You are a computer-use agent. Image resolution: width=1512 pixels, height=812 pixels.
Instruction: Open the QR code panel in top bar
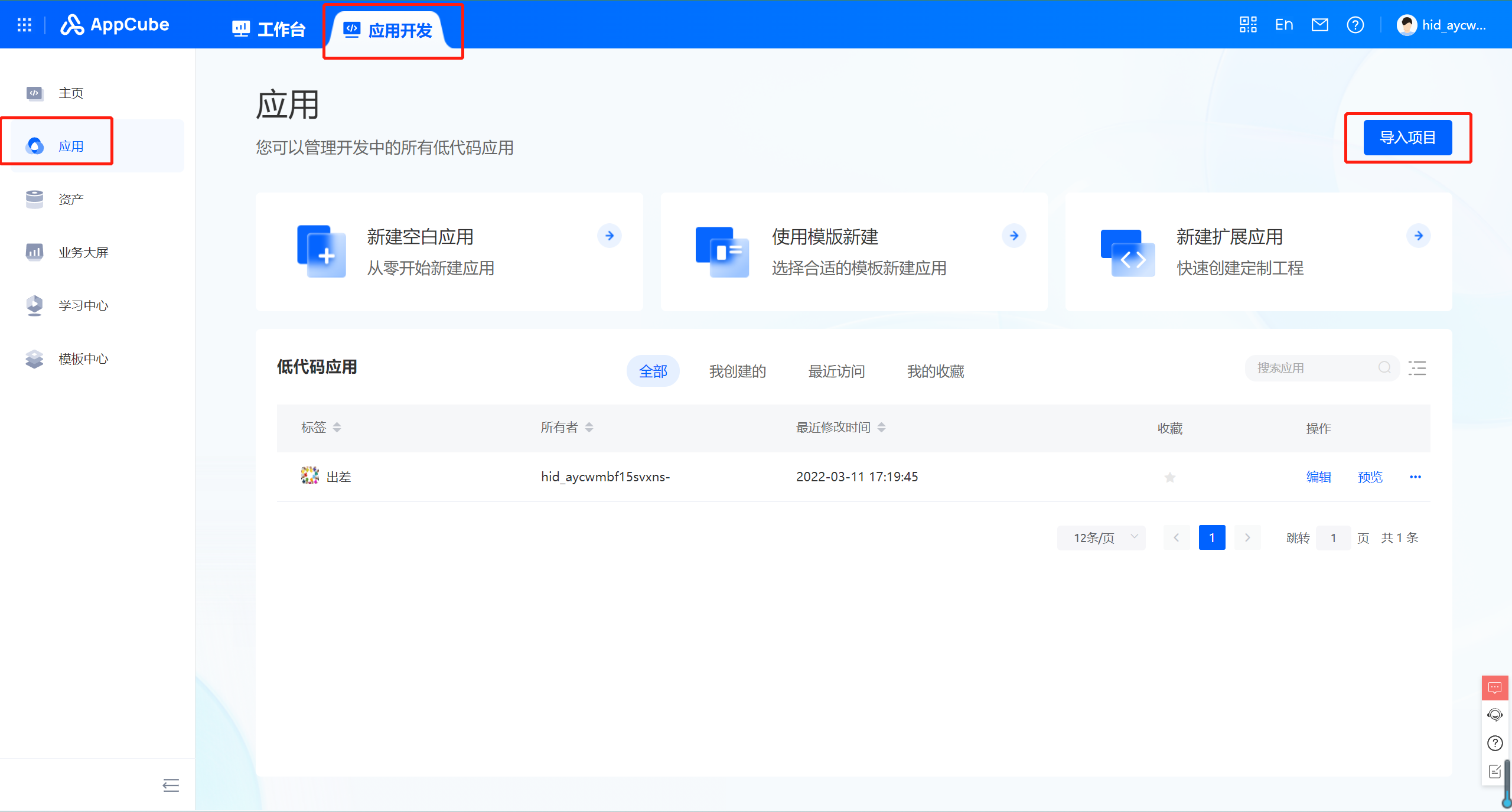[x=1247, y=24]
